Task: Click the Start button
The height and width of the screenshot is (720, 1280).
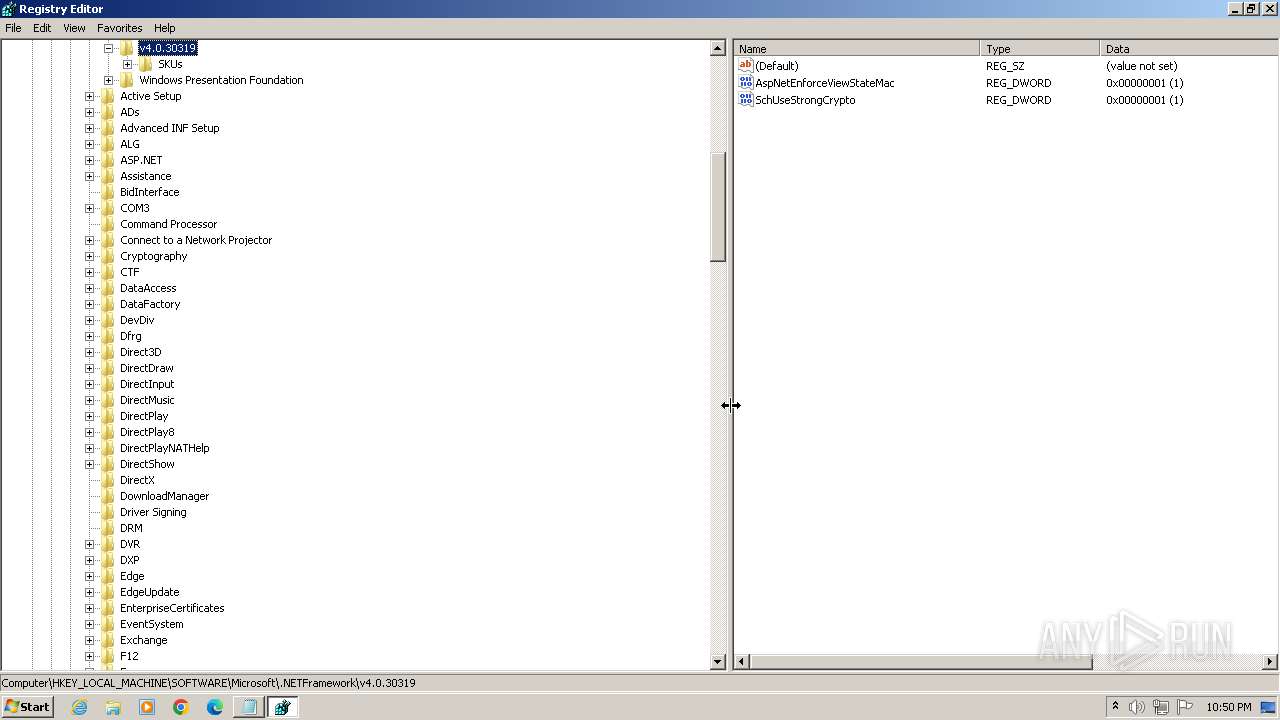Action: point(27,707)
